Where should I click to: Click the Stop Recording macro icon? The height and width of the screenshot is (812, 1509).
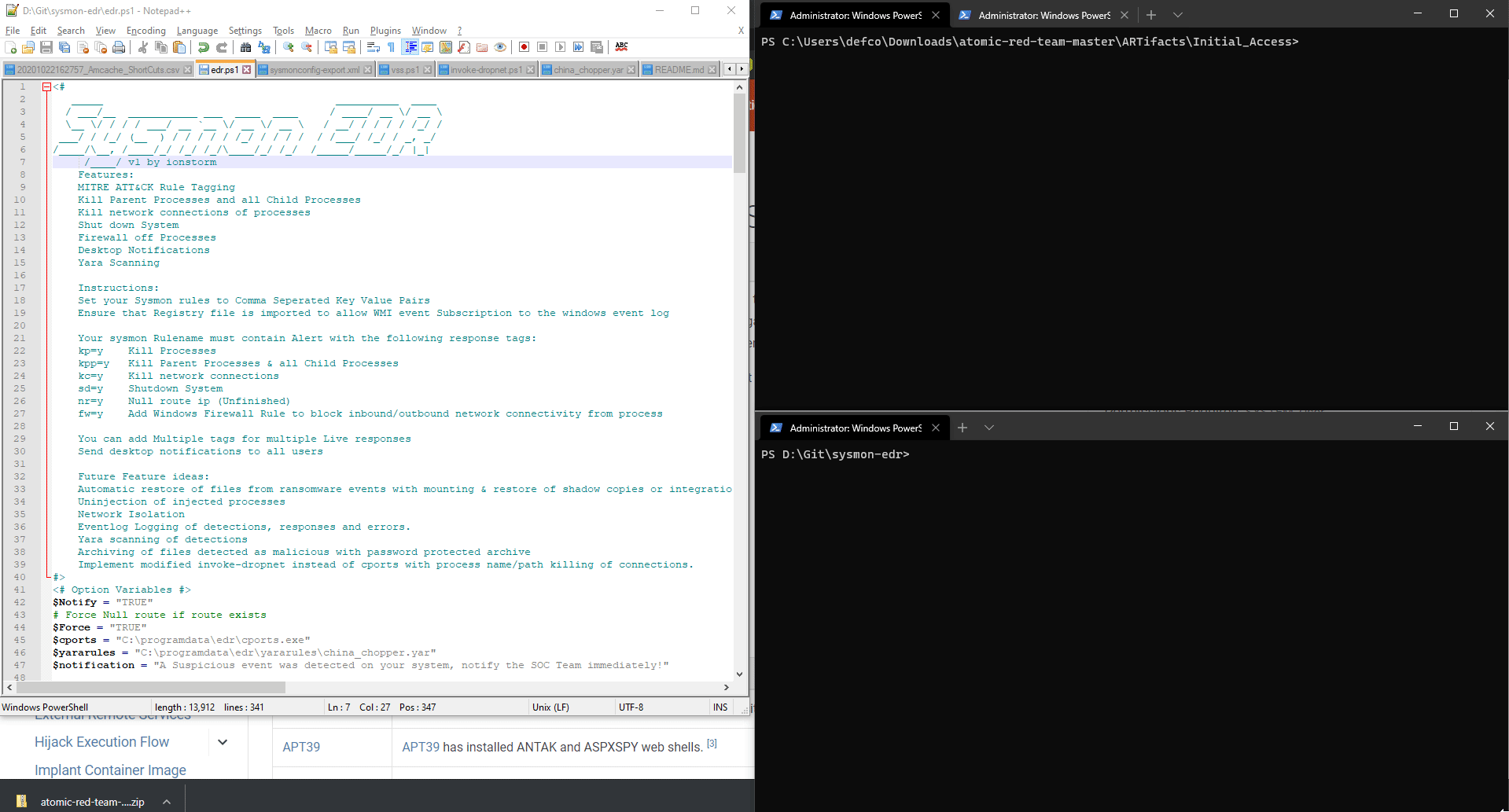tap(543, 48)
